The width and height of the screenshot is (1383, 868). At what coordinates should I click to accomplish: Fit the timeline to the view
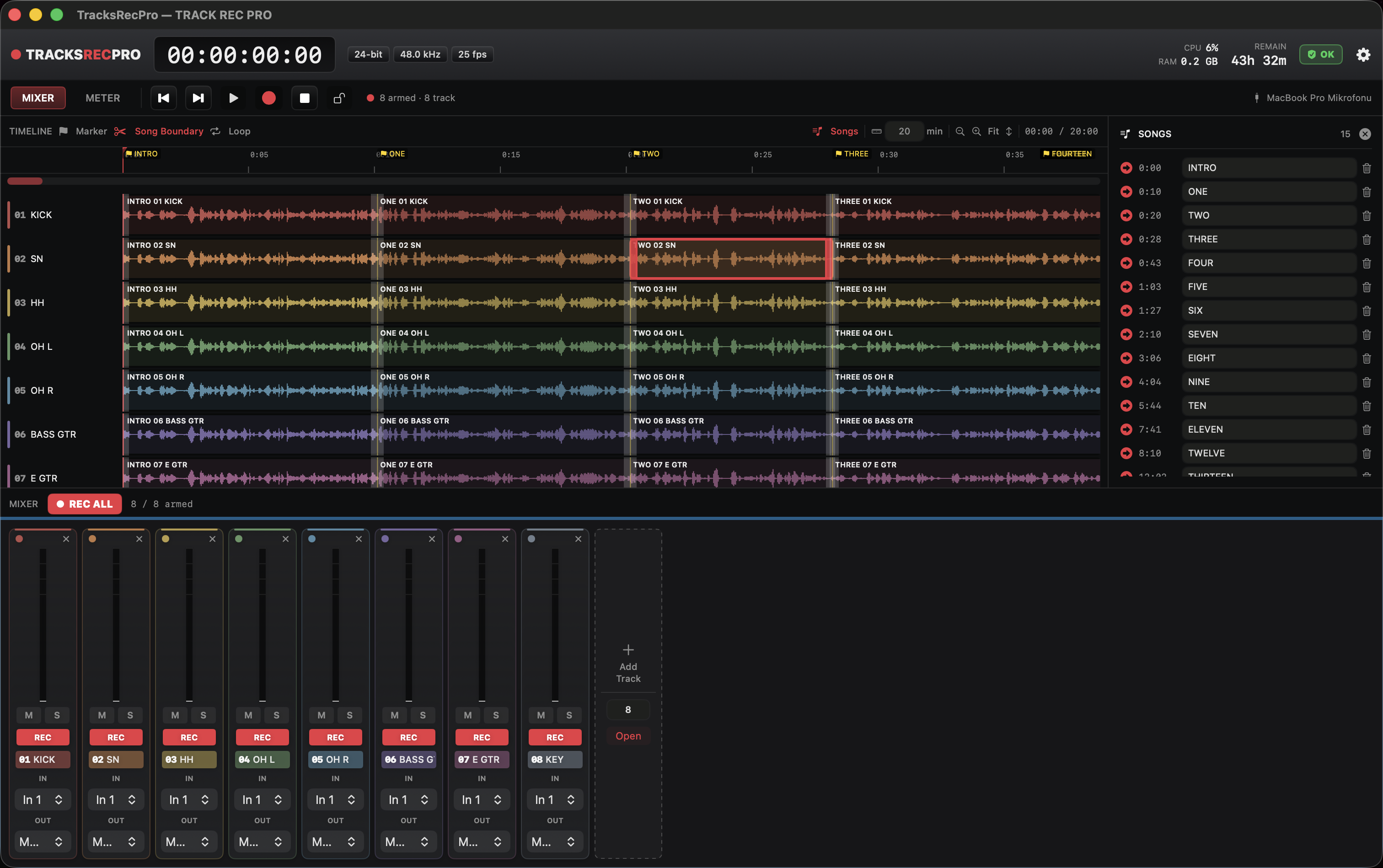pos(993,131)
